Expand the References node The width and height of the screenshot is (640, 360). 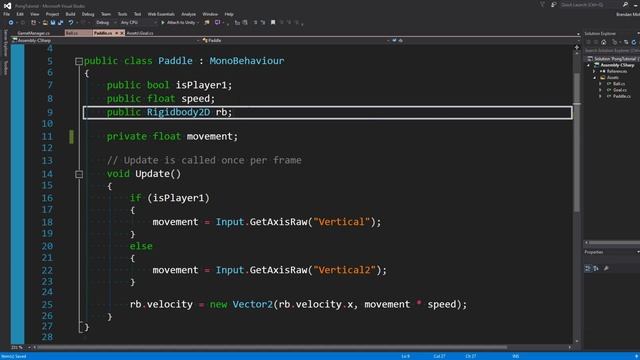[594, 71]
